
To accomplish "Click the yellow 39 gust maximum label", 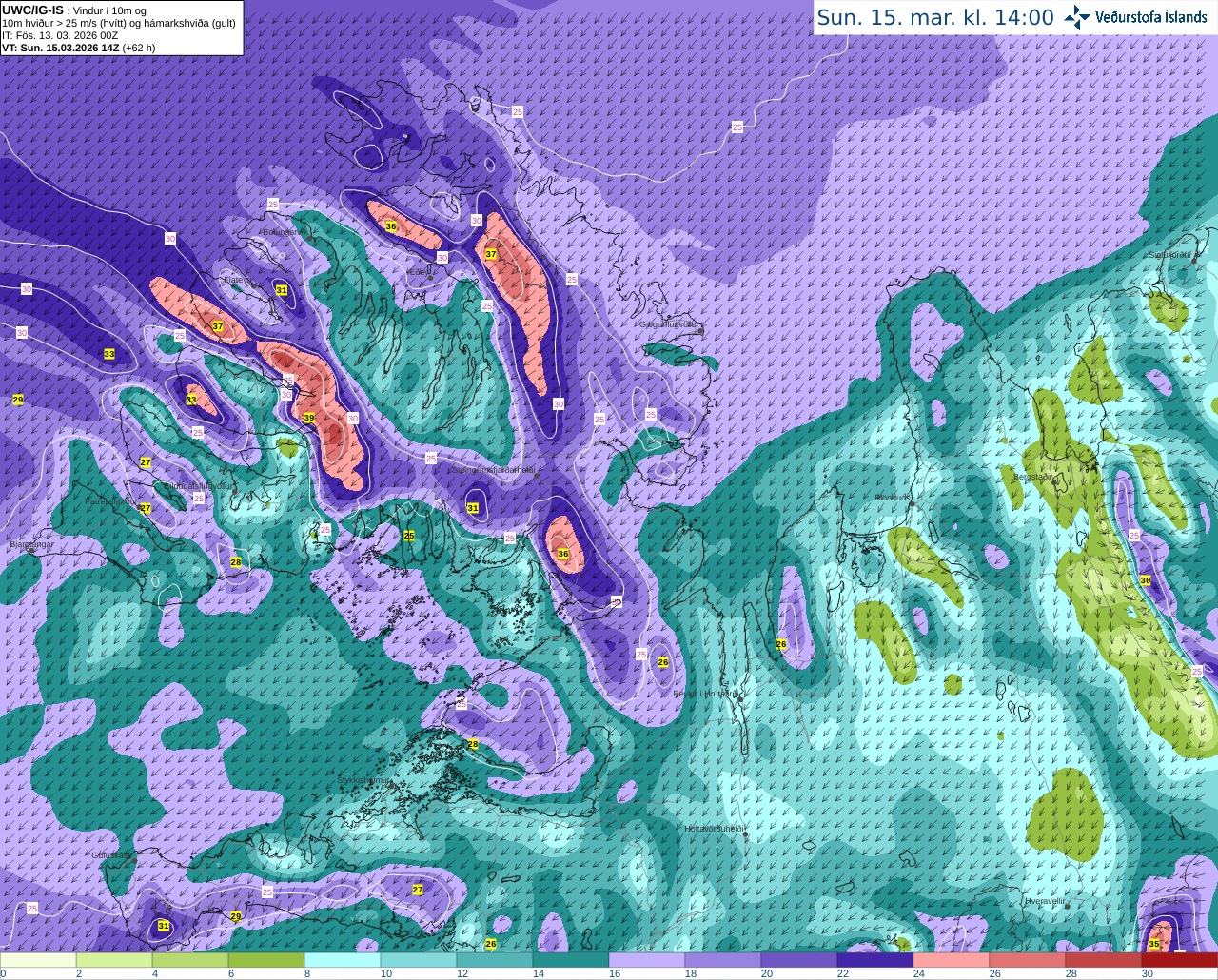I will [309, 418].
